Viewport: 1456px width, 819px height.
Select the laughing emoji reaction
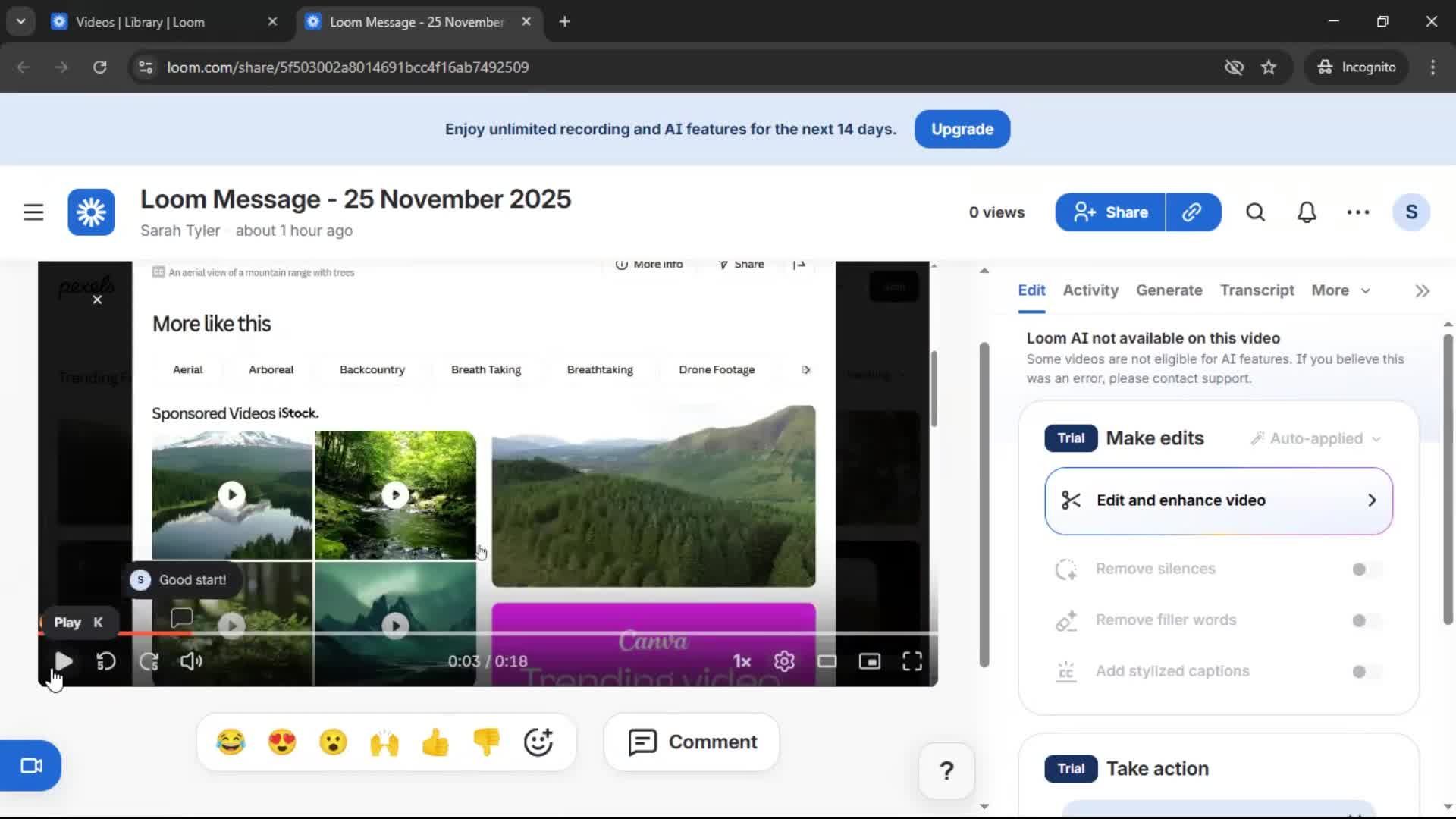[x=232, y=742]
